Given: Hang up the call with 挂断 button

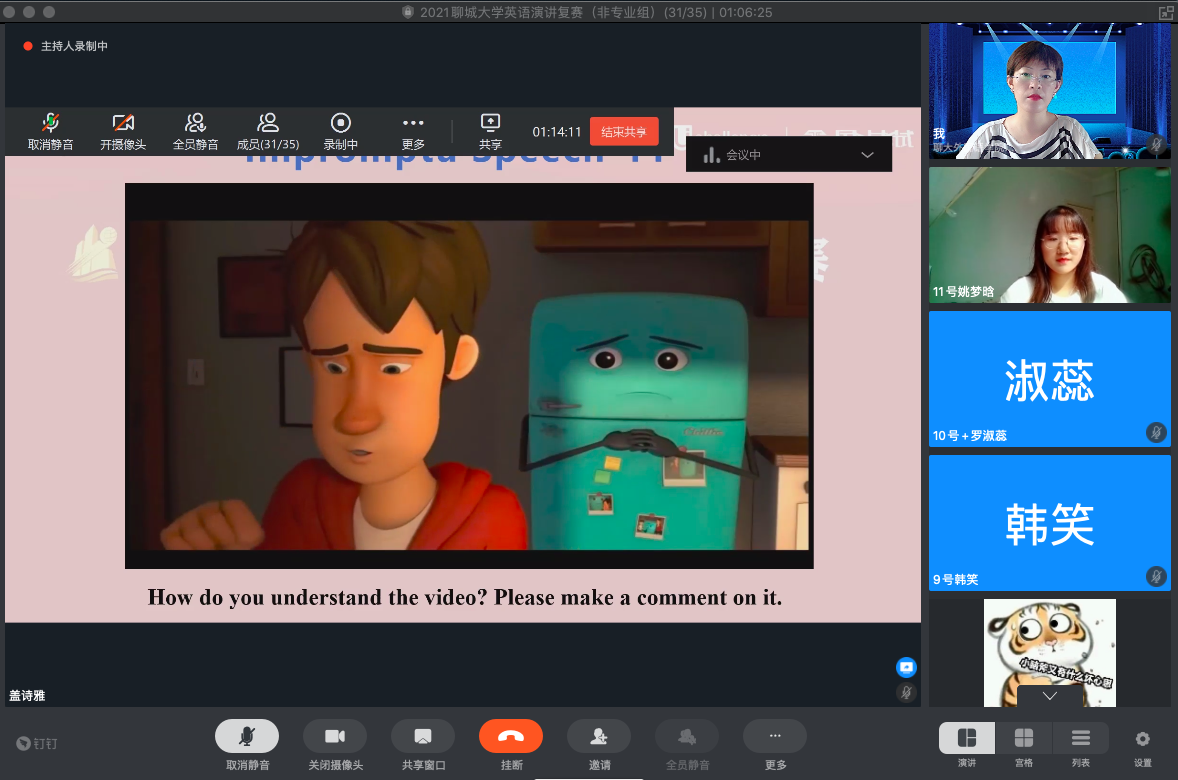Looking at the screenshot, I should (x=510, y=737).
